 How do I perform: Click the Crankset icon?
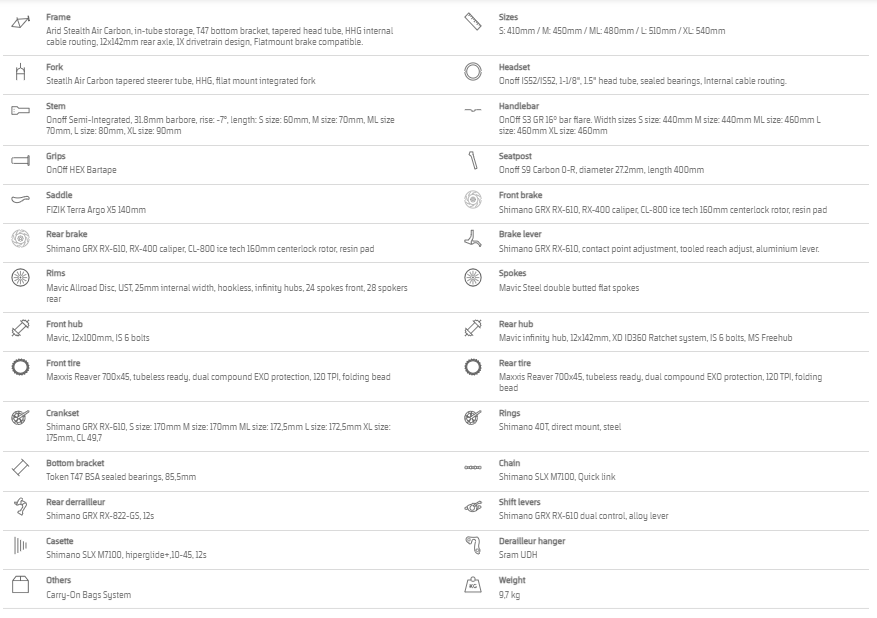pyautogui.click(x=20, y=417)
